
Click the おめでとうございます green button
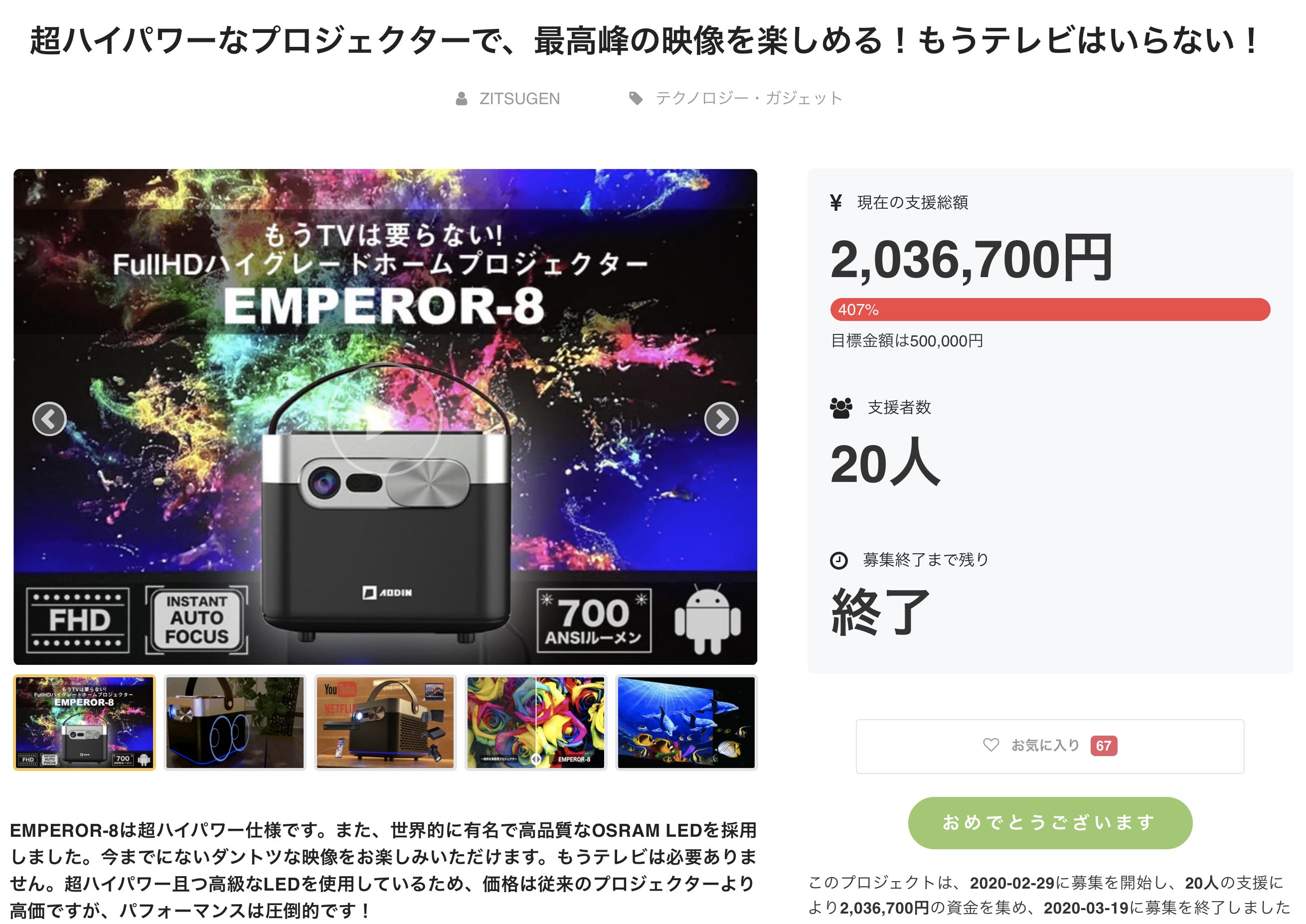pos(1050,823)
